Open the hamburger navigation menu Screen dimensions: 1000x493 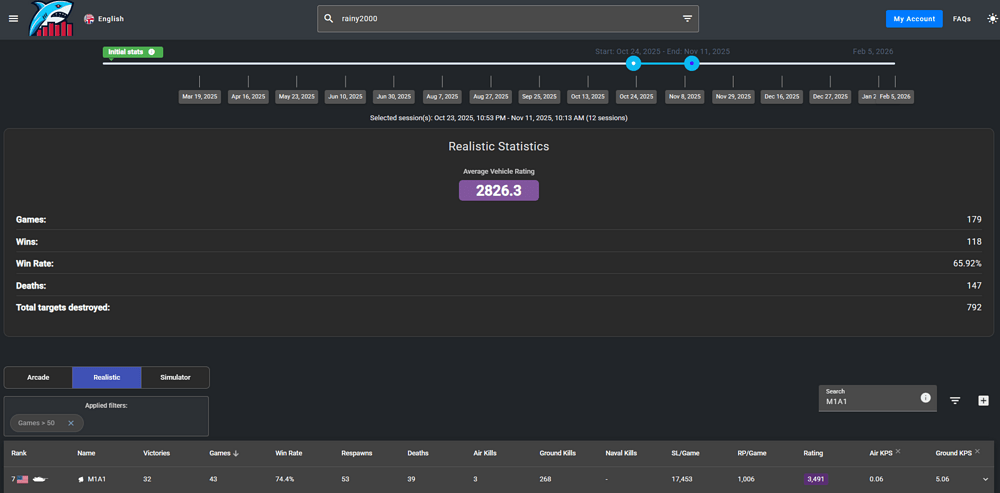[x=13, y=19]
